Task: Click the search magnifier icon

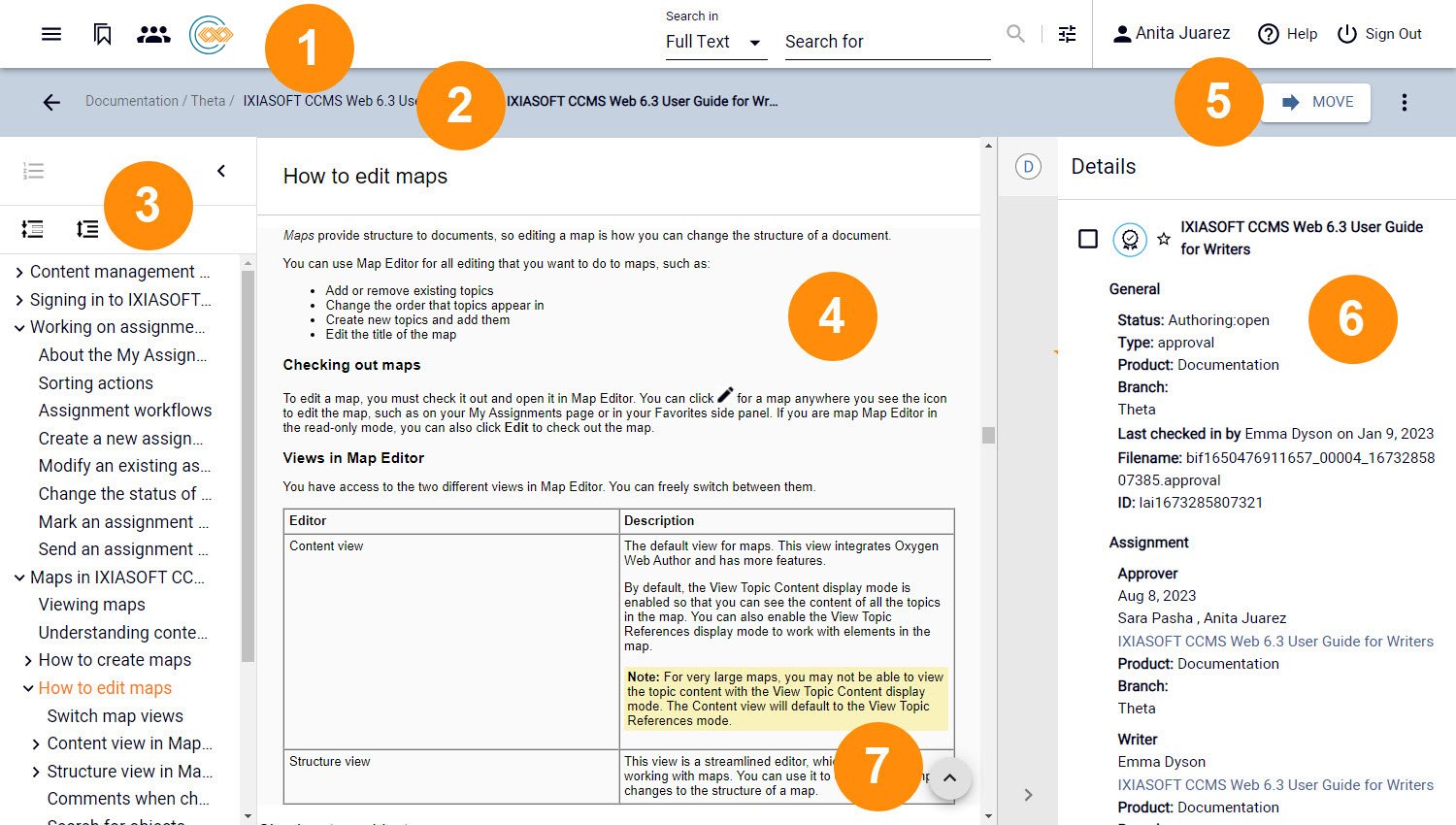Action: point(1015,34)
